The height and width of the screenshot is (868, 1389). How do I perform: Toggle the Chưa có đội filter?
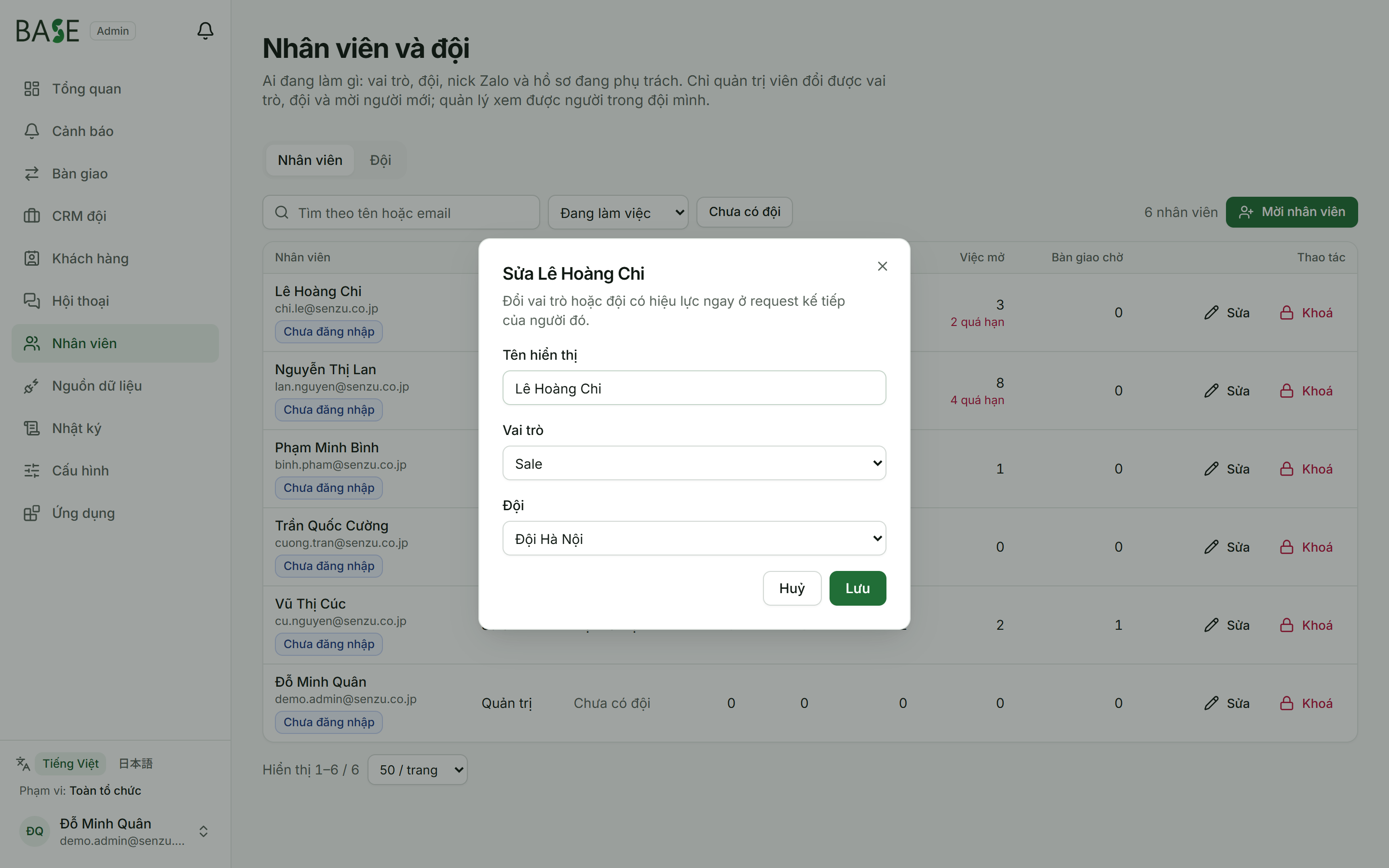[745, 212]
